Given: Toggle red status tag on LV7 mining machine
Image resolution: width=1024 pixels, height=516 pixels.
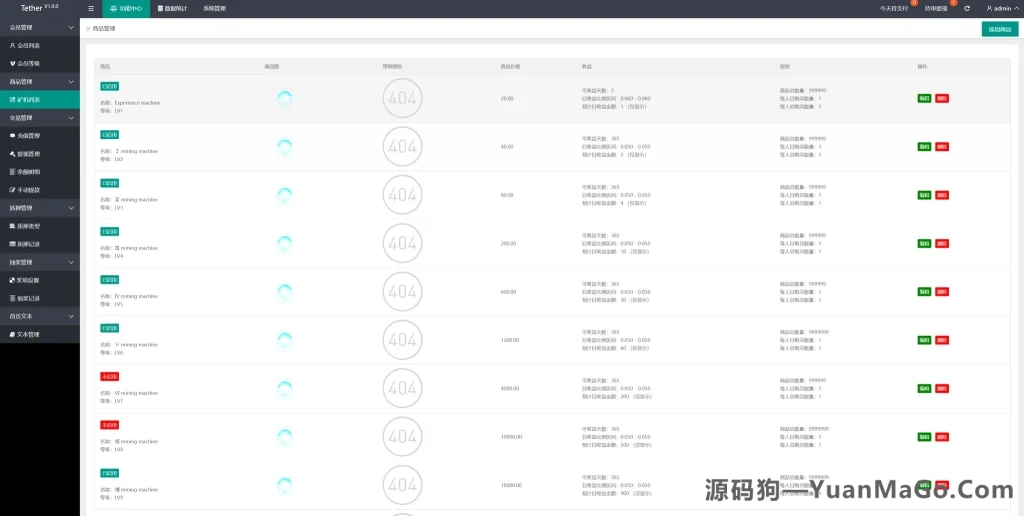Looking at the screenshot, I should click(x=109, y=376).
